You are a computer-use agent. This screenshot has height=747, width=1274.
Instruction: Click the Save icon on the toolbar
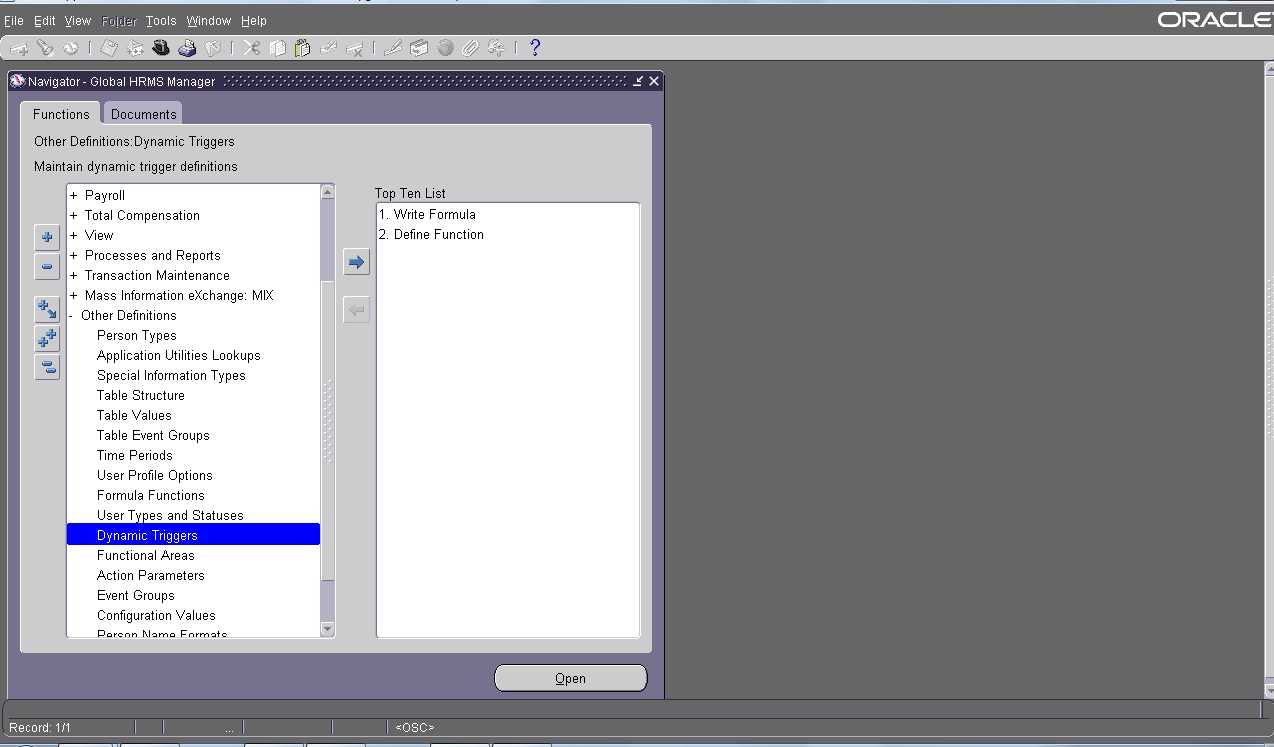[x=107, y=47]
